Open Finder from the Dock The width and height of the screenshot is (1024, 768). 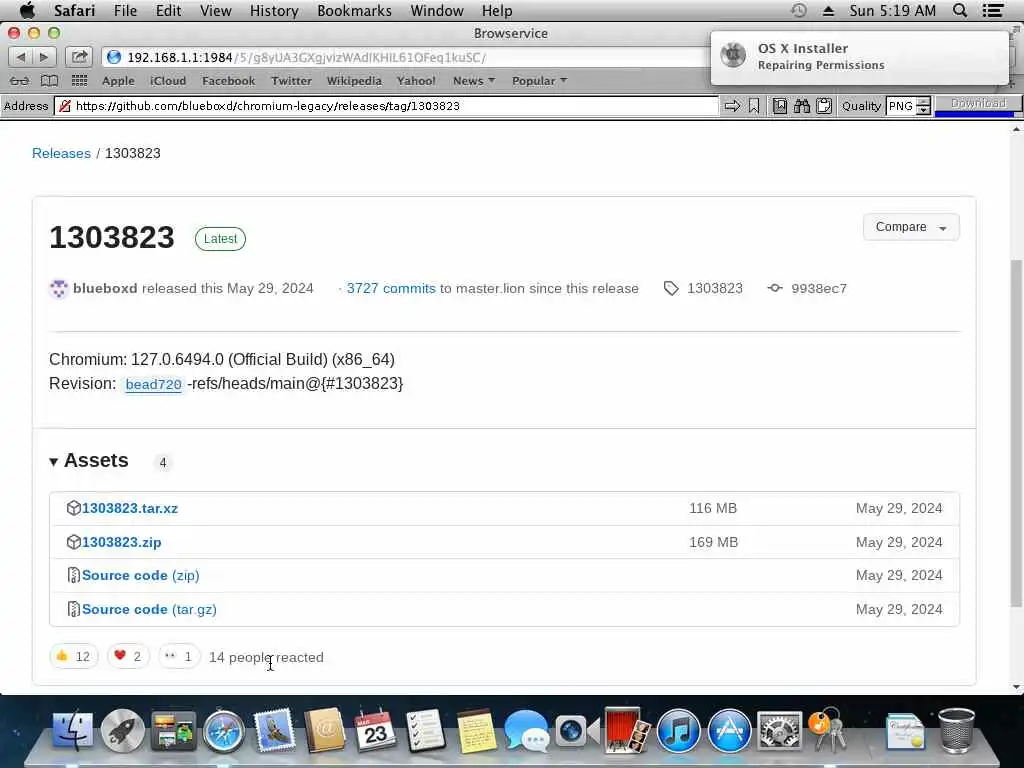[x=72, y=730]
